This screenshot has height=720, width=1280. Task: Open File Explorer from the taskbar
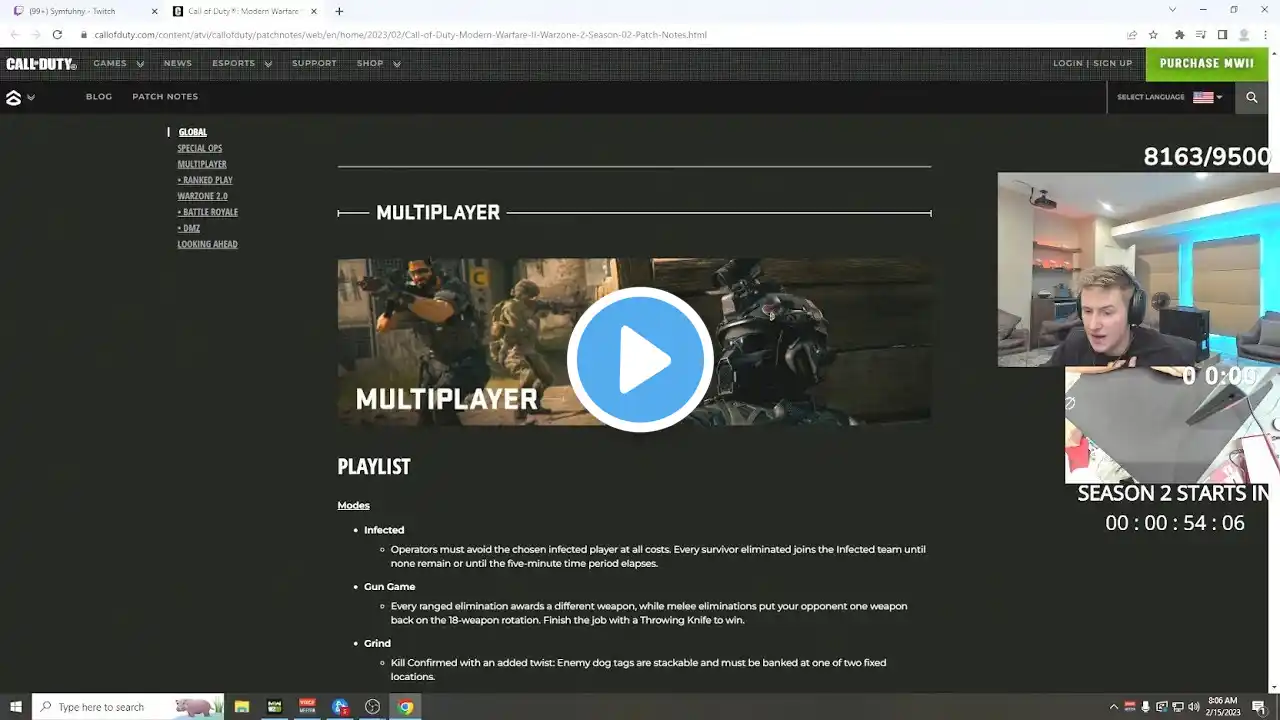point(242,707)
